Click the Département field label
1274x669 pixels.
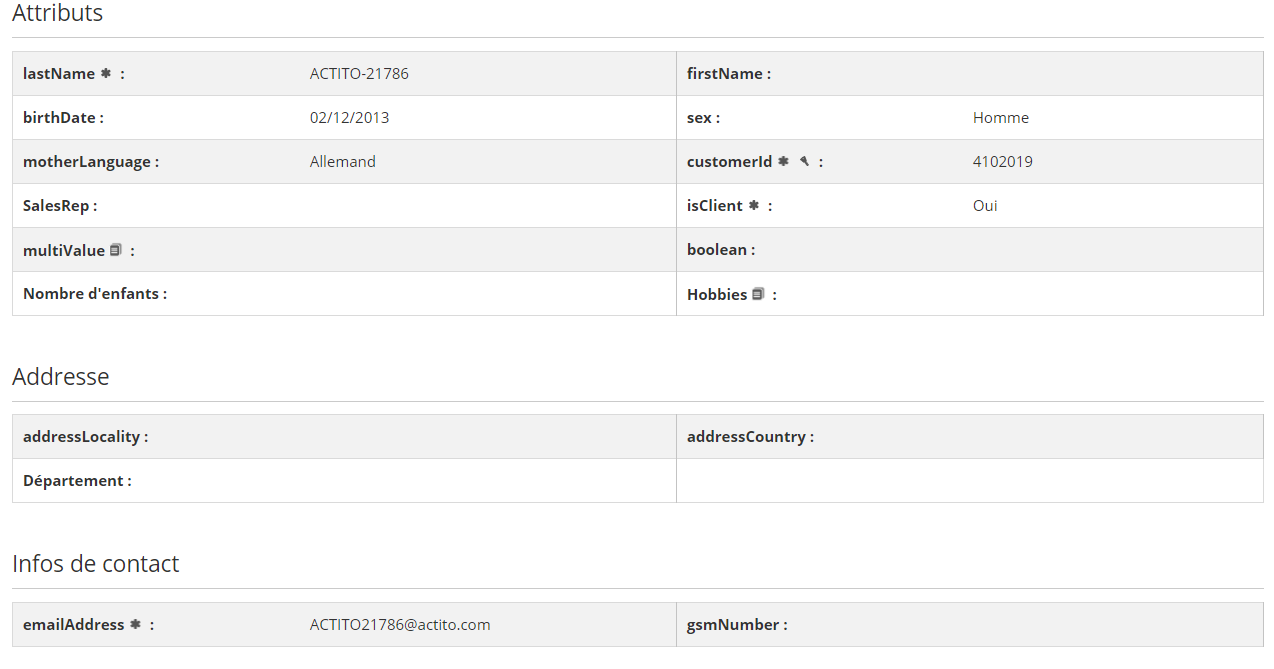click(77, 481)
